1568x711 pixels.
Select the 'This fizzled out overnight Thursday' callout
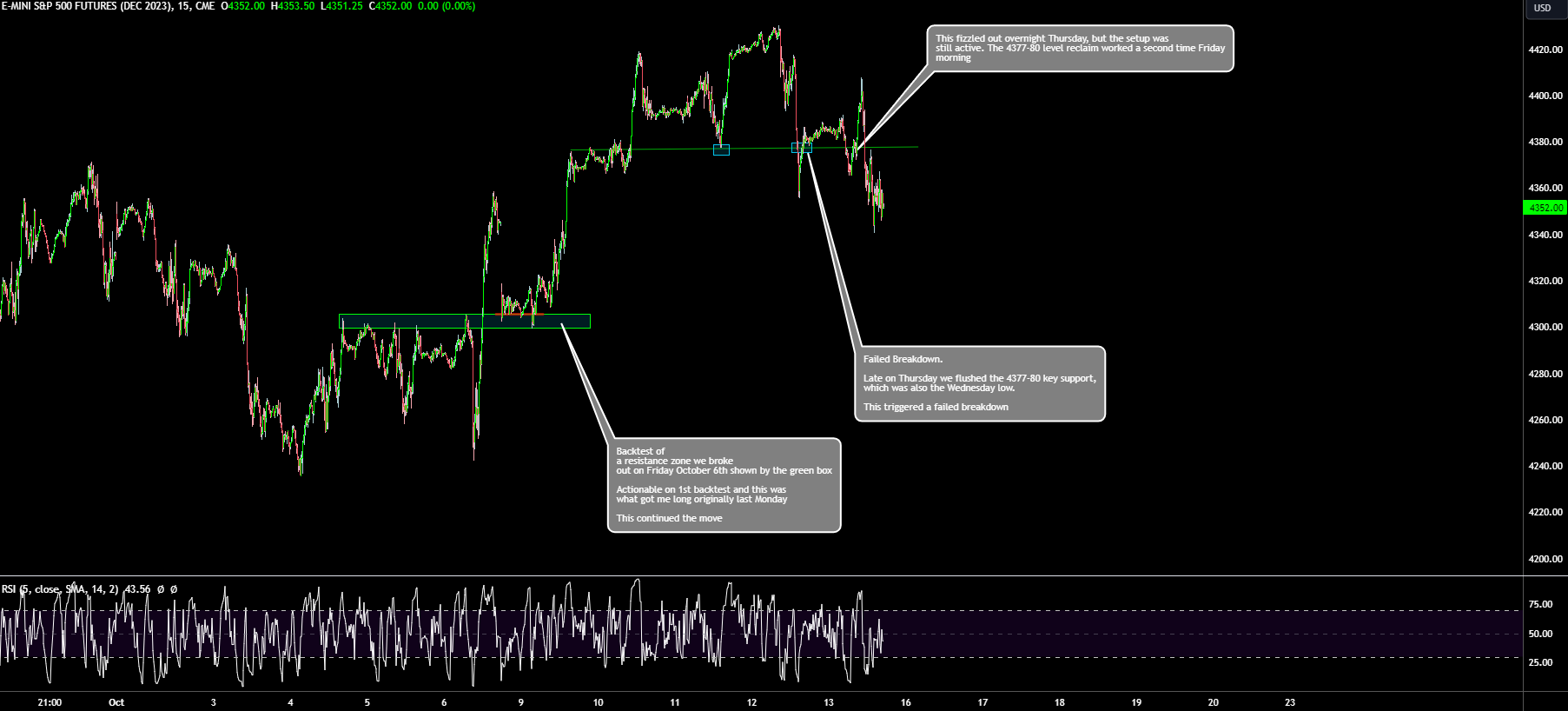point(1080,48)
